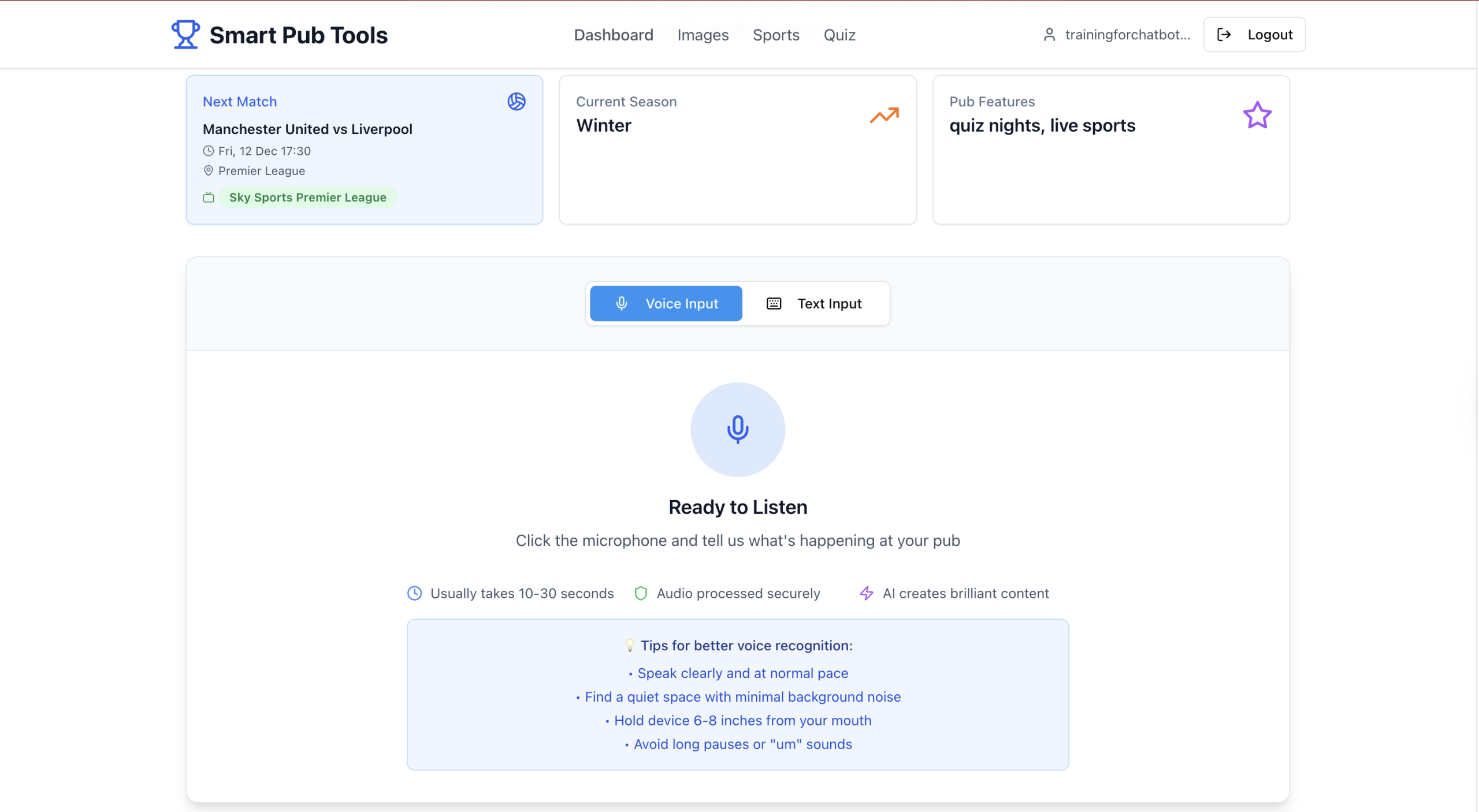The width and height of the screenshot is (1479, 812).
Task: Click the large microphone record button
Action: pos(737,429)
